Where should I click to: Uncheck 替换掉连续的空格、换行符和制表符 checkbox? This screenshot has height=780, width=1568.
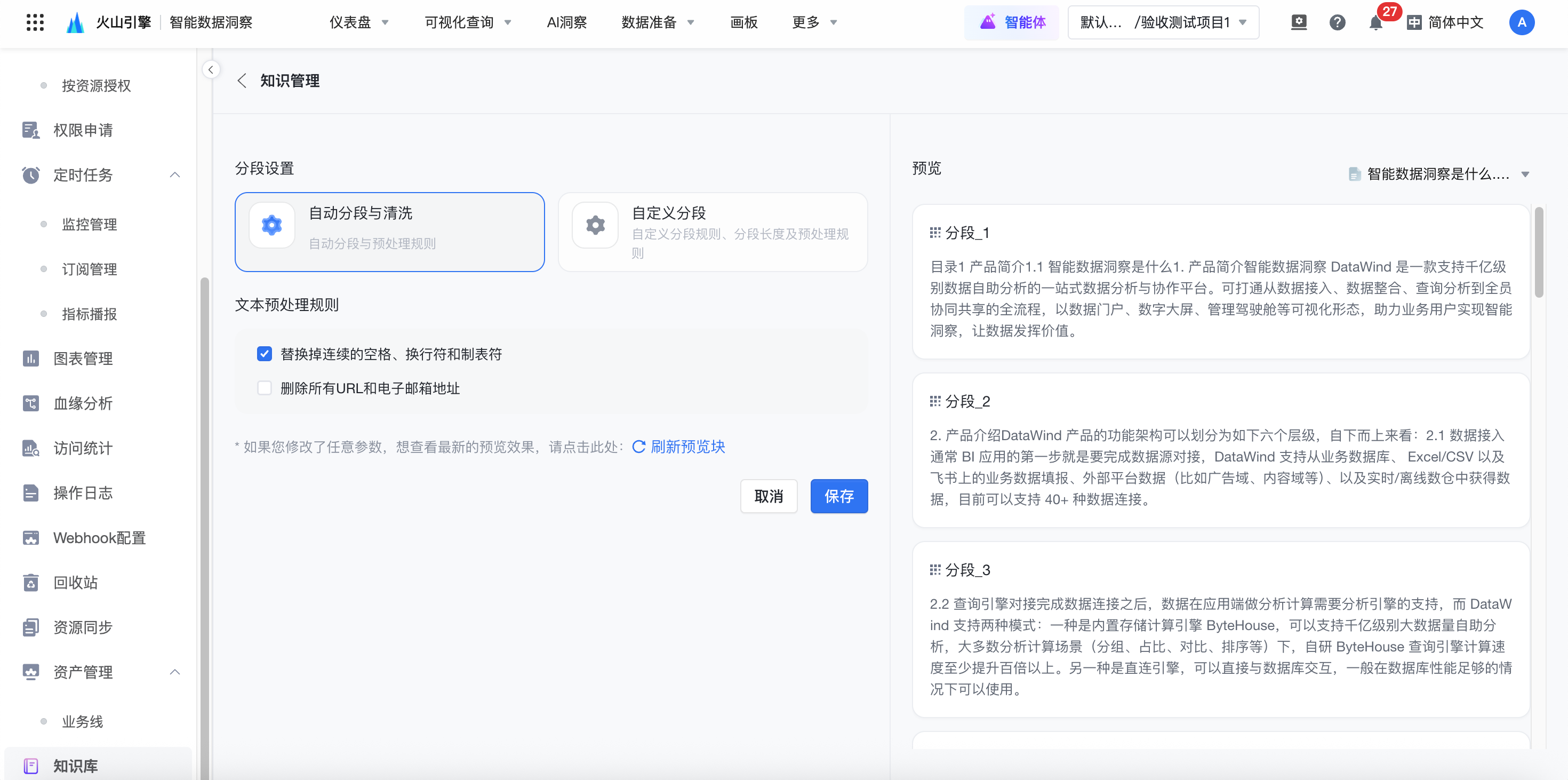pos(264,354)
